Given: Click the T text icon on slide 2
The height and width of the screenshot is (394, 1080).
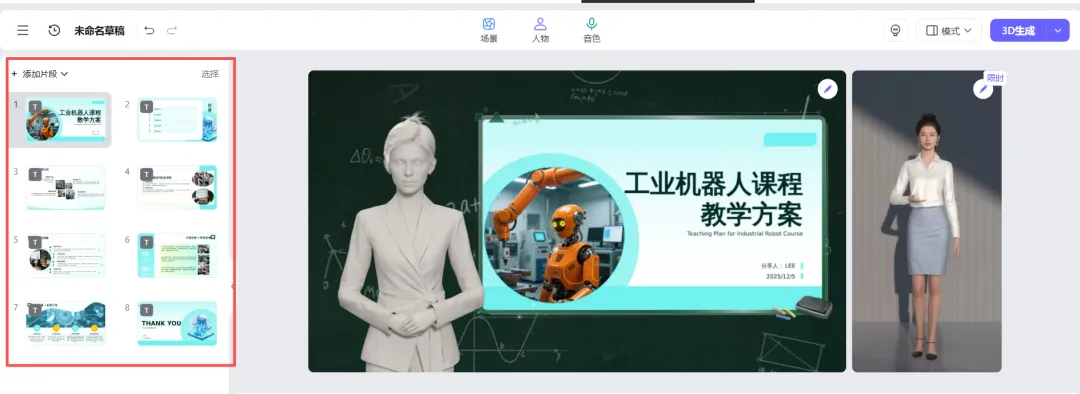Looking at the screenshot, I should tap(147, 107).
